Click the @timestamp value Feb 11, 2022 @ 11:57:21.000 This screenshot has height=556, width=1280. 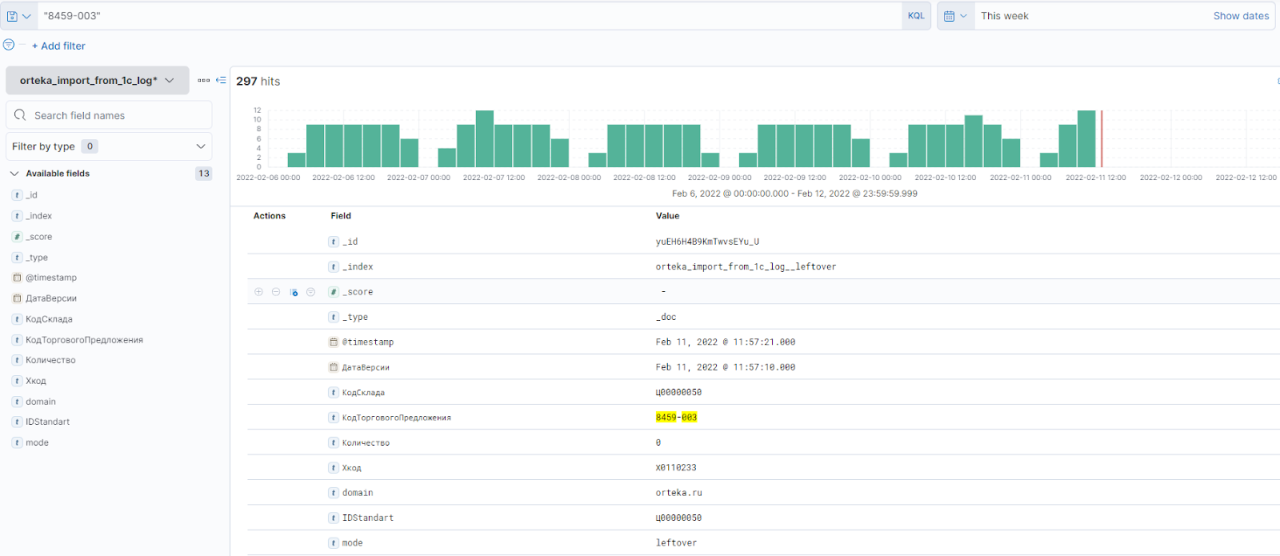coord(726,342)
